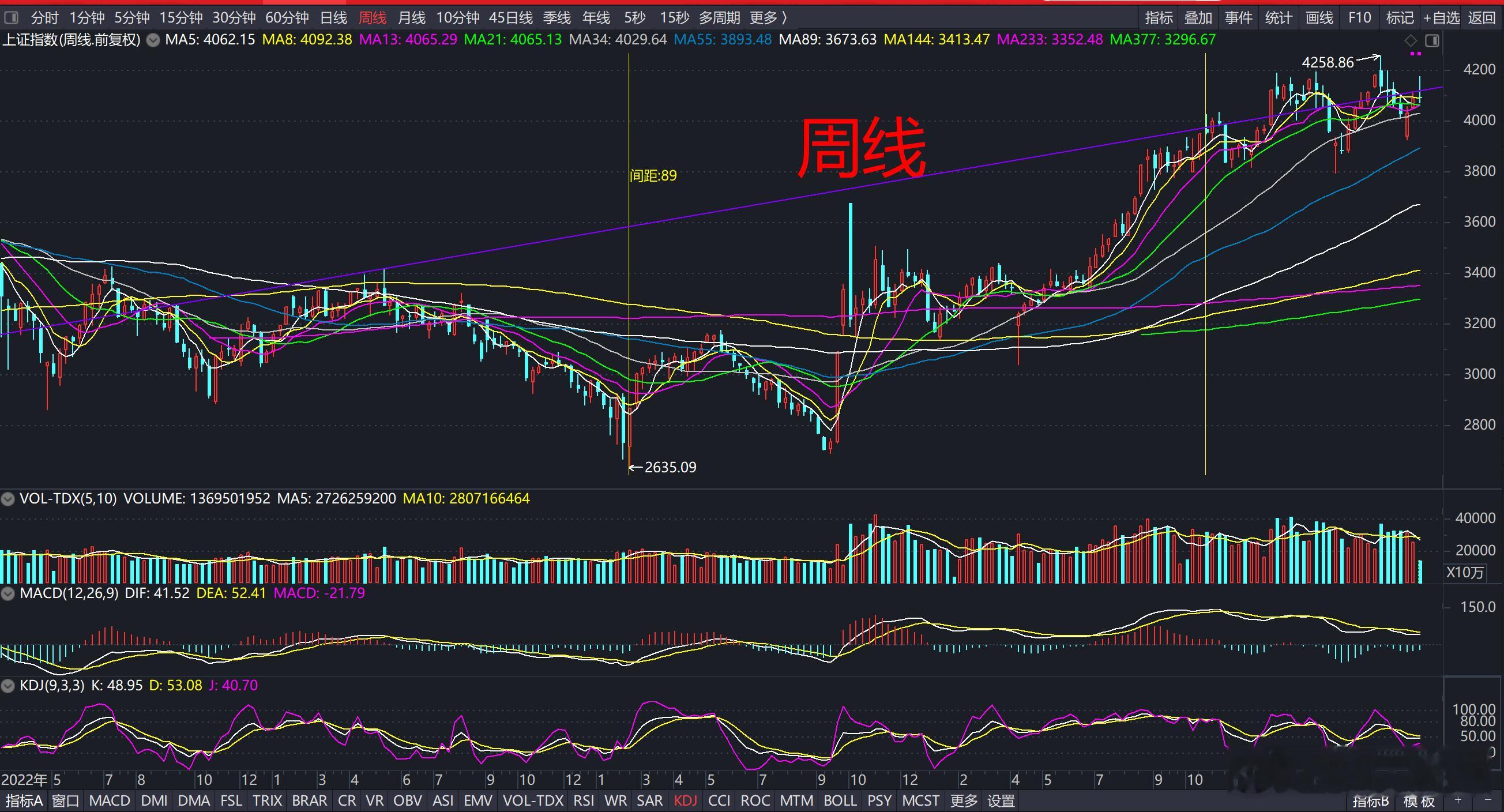Select the 5分钟 period tab
Screen dimensions: 1504x812
131,18
